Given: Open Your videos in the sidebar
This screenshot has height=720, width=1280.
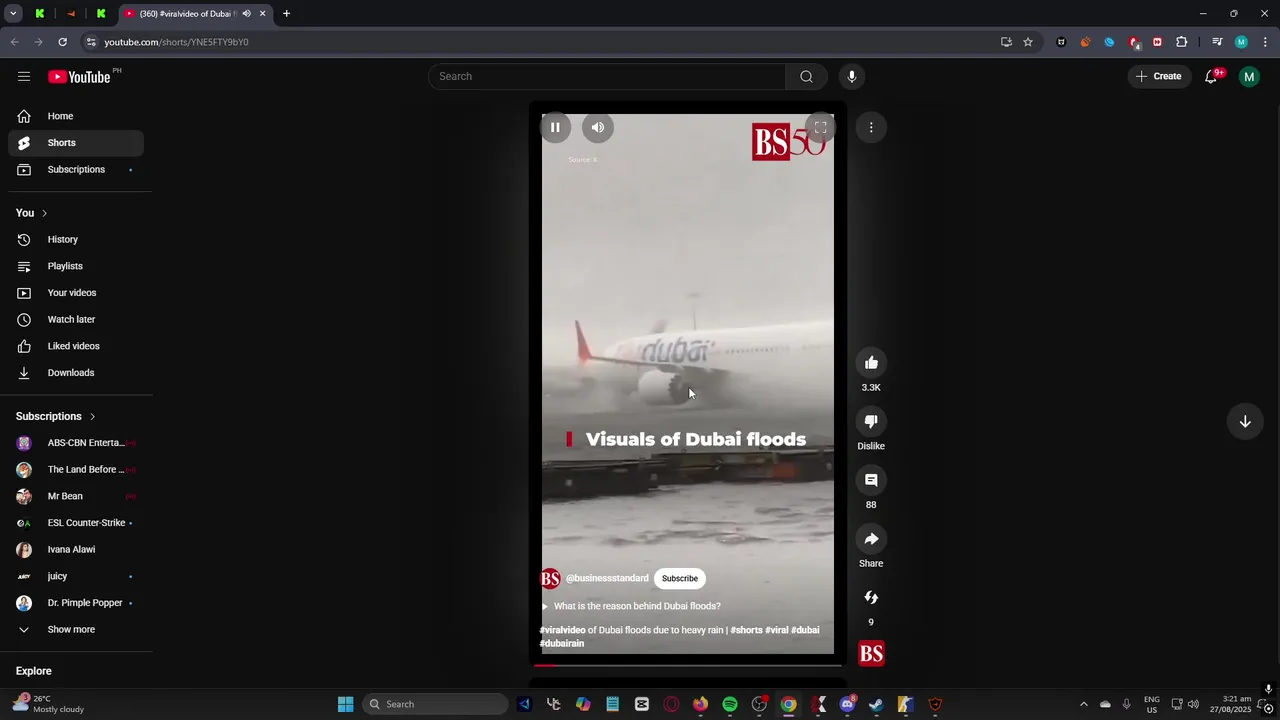Looking at the screenshot, I should tap(76, 292).
